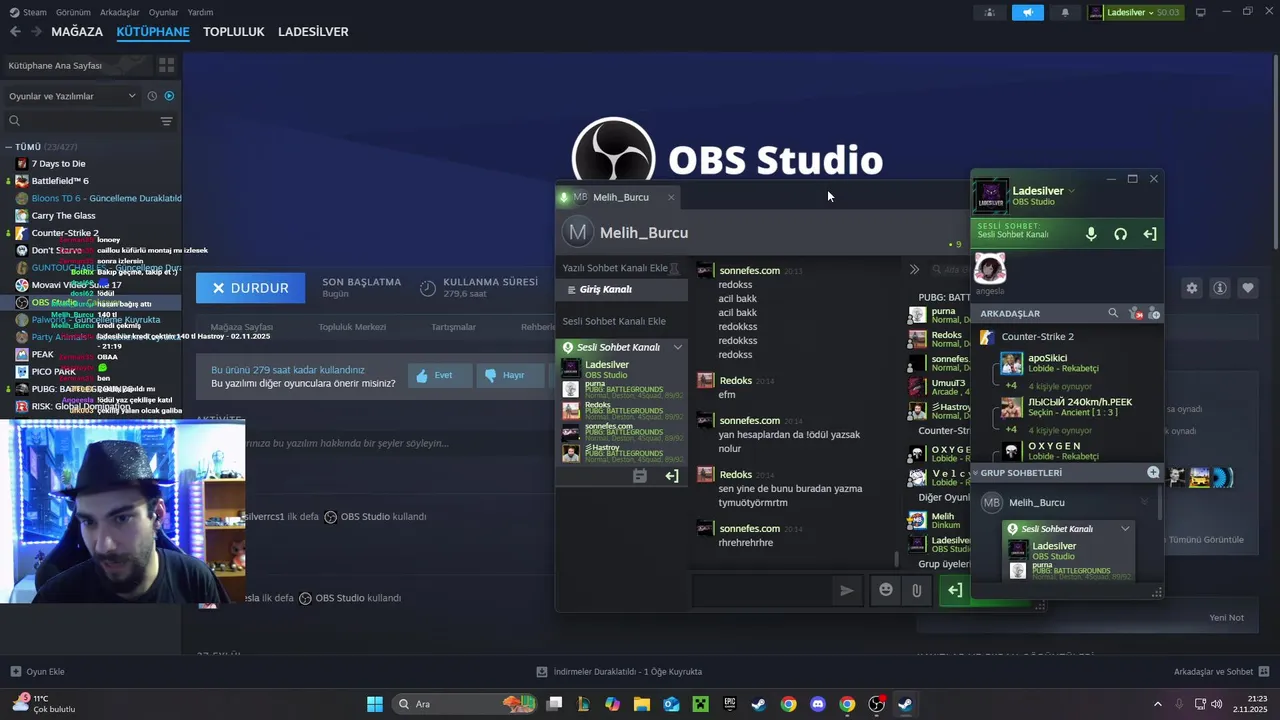Screen dimensions: 1280x720
Task: Open Oyunlar ve Yazılımlar filter dropdown
Action: [x=72, y=96]
